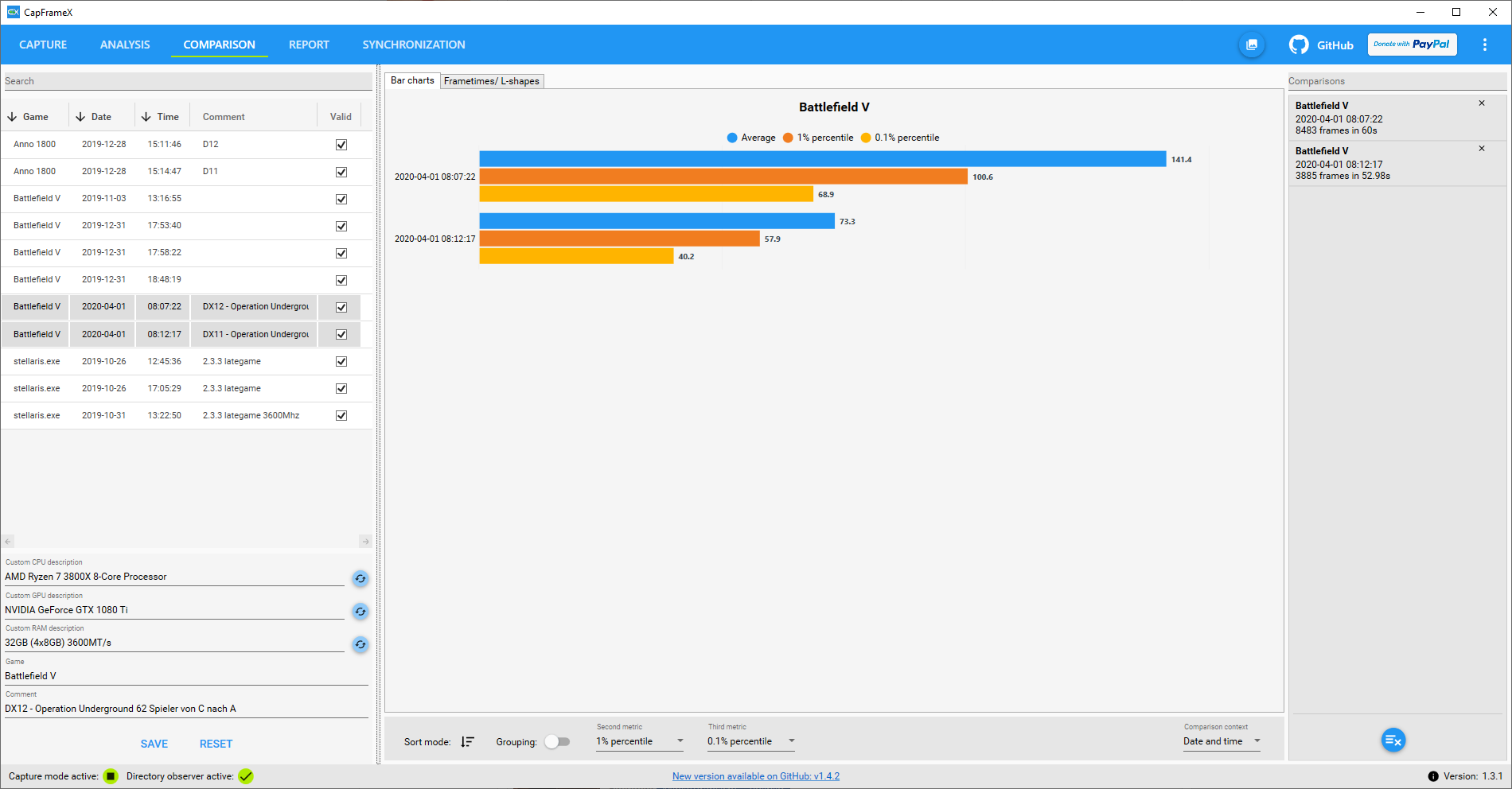Click the CapFrameX app logo in title bar
Image resolution: width=1512 pixels, height=789 pixels.
(13, 12)
